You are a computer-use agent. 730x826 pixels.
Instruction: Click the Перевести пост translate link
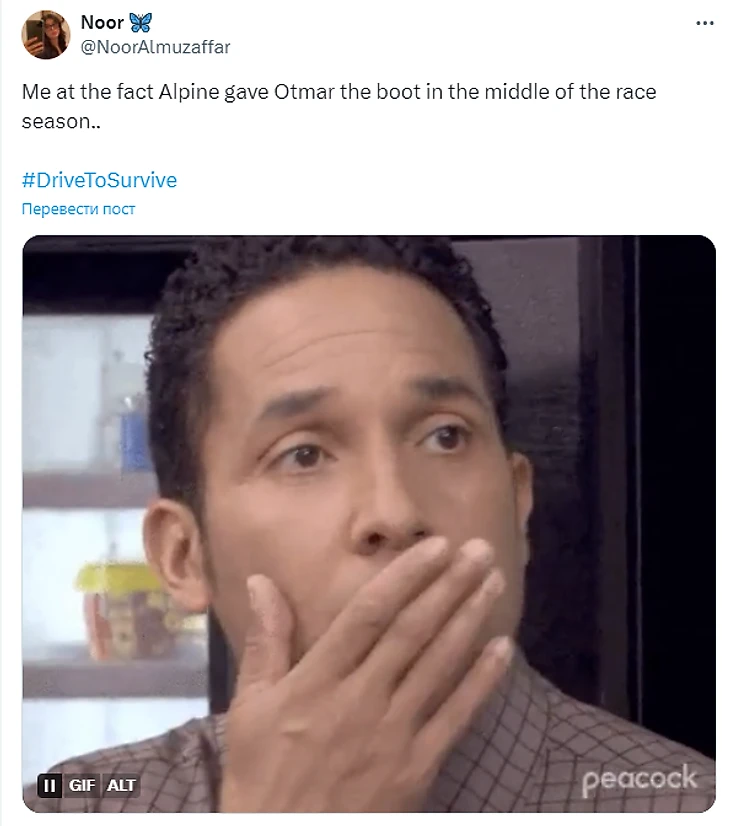[x=78, y=209]
